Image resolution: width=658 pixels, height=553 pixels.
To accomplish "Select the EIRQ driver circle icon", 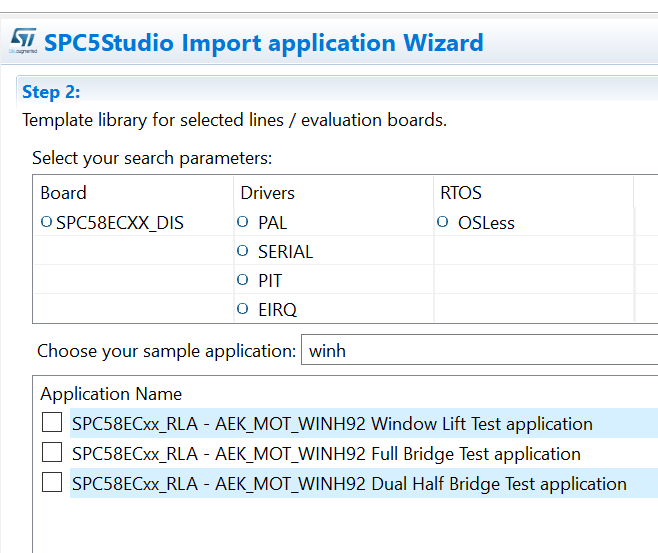I will pos(243,309).
